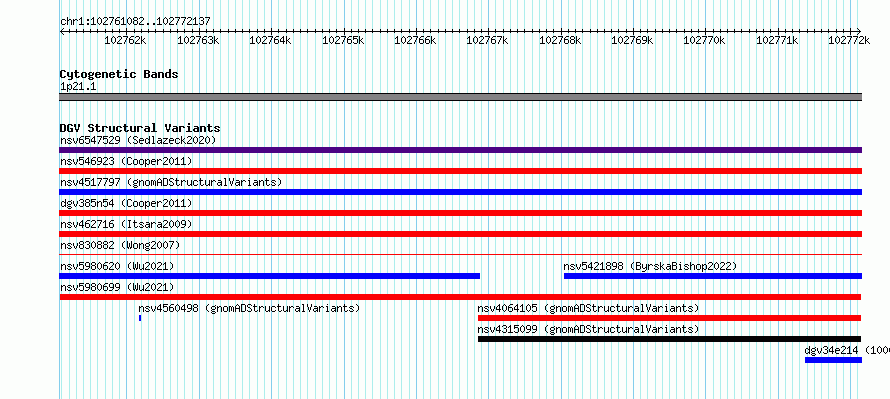Click the 1p21.1 band label
The image size is (890, 399).
[77, 86]
